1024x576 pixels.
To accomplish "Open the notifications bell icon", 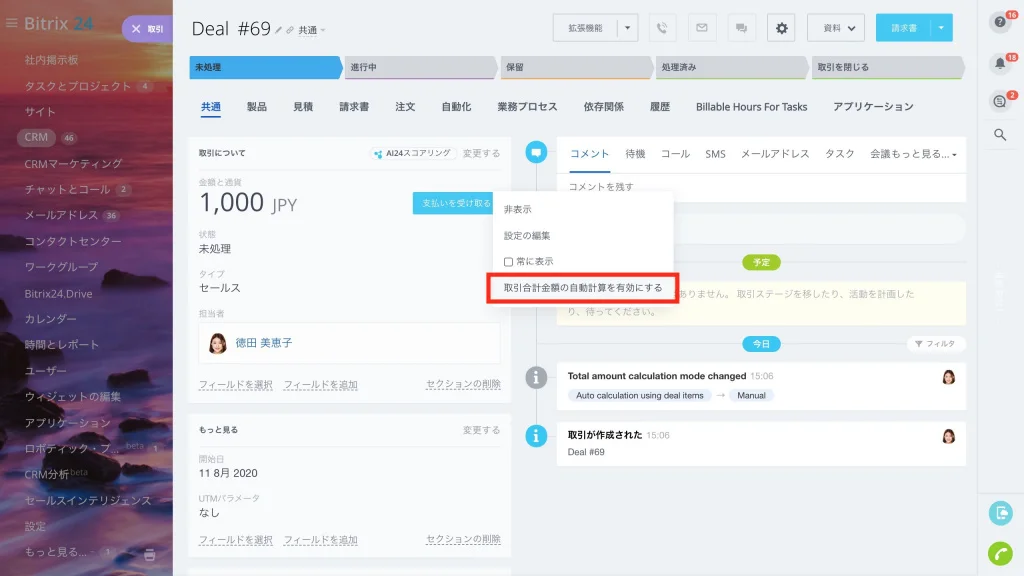I will pyautogui.click(x=1000, y=63).
